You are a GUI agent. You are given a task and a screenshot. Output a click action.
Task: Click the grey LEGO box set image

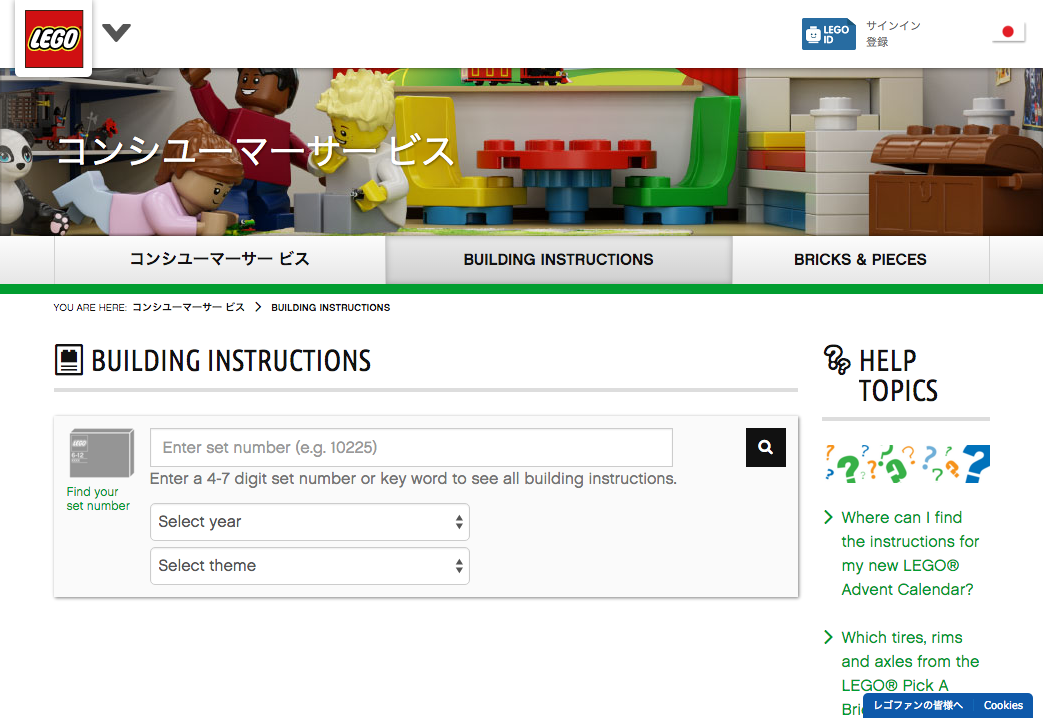pyautogui.click(x=102, y=453)
